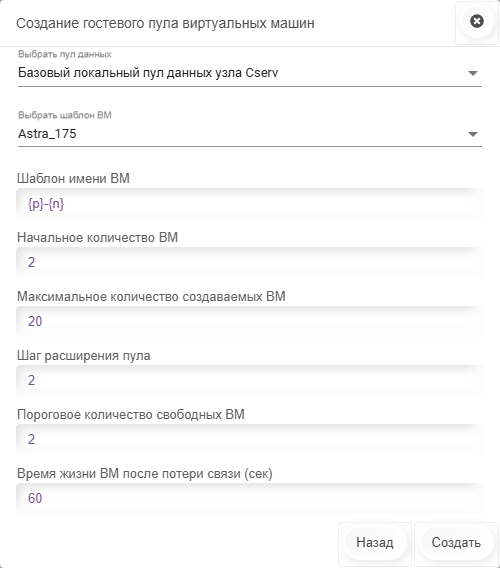Open the 'Базовый локальный пул данных' selector
The width and height of the screenshot is (500, 568).
coord(250,73)
